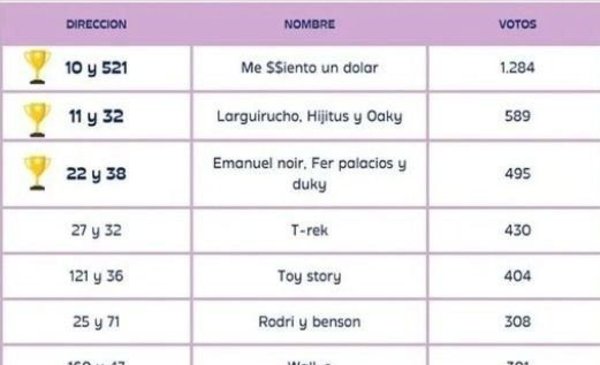Click the address 27 y 32
This screenshot has width=600, height=365.
(x=96, y=231)
